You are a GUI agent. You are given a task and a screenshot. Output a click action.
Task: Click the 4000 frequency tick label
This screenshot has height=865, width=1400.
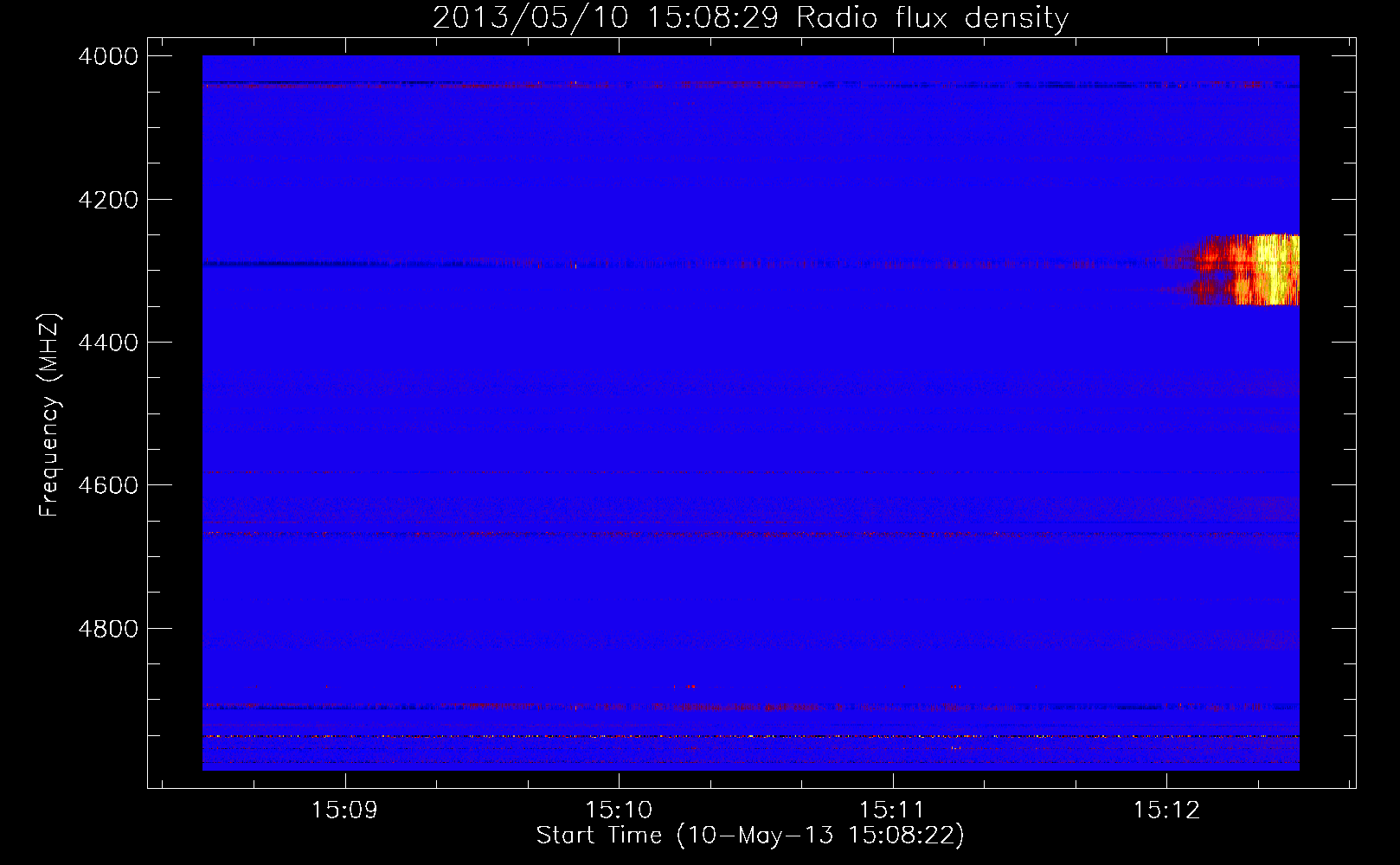108,56
